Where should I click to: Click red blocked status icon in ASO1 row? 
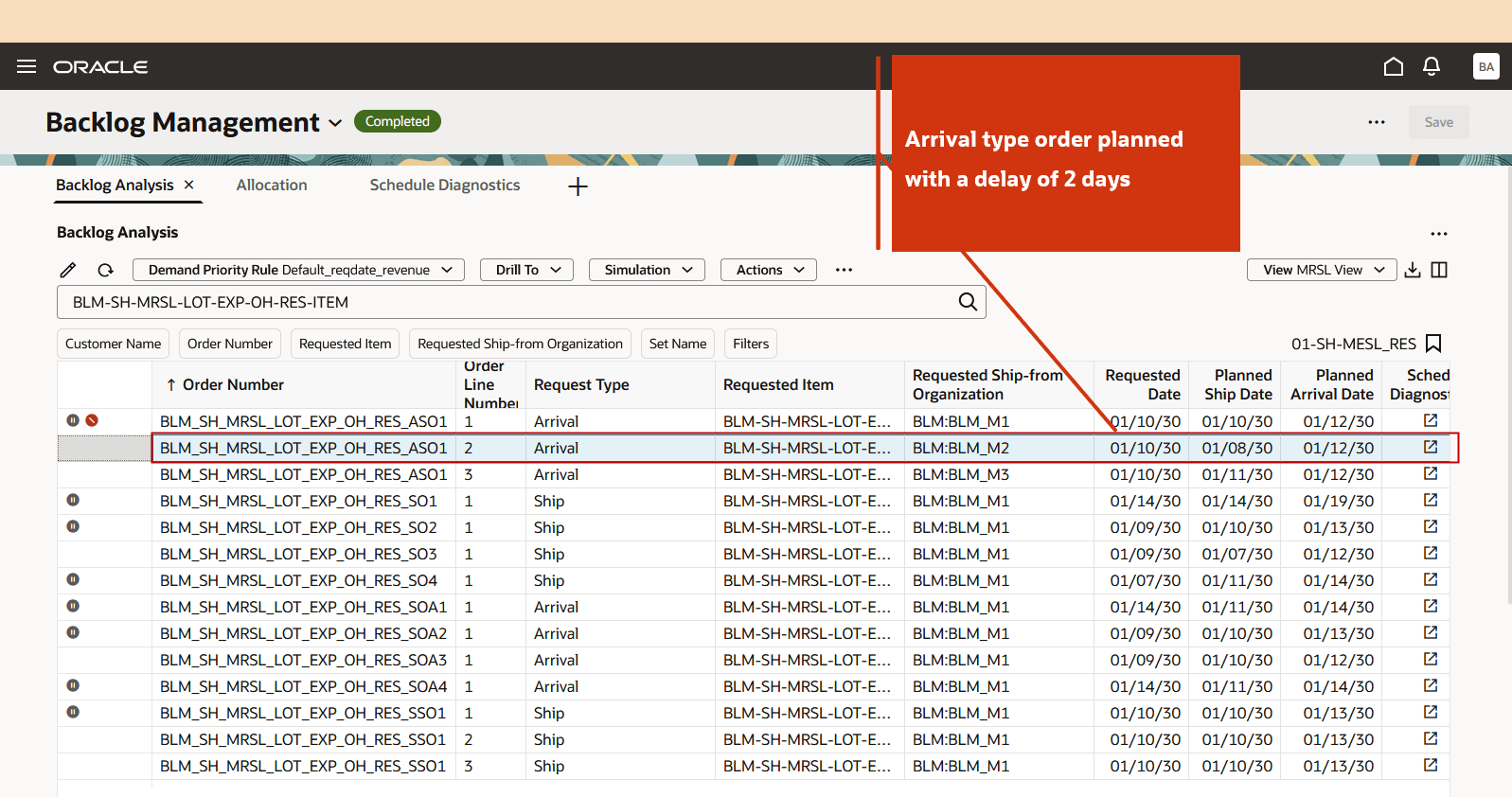92,420
